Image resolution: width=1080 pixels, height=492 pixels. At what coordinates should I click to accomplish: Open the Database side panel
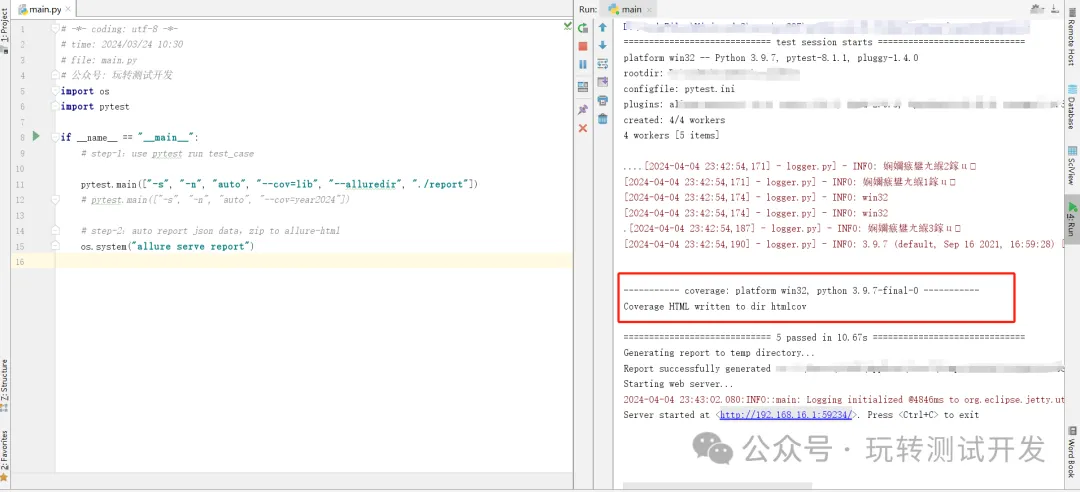1072,108
